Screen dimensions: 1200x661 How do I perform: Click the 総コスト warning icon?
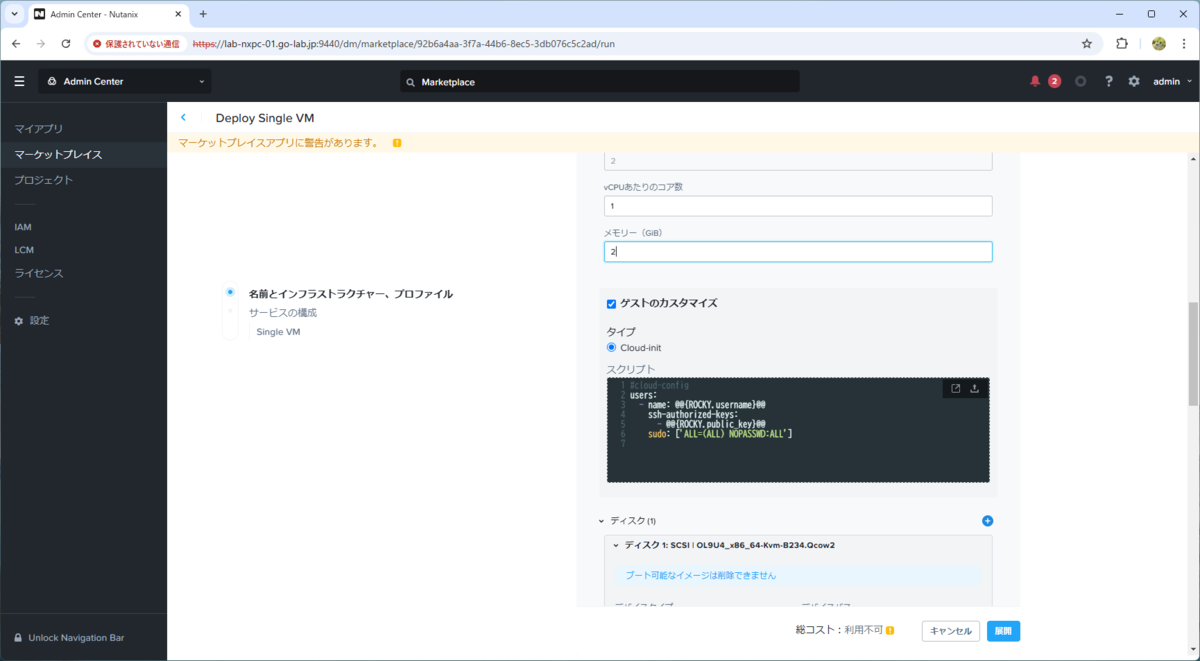[889, 631]
